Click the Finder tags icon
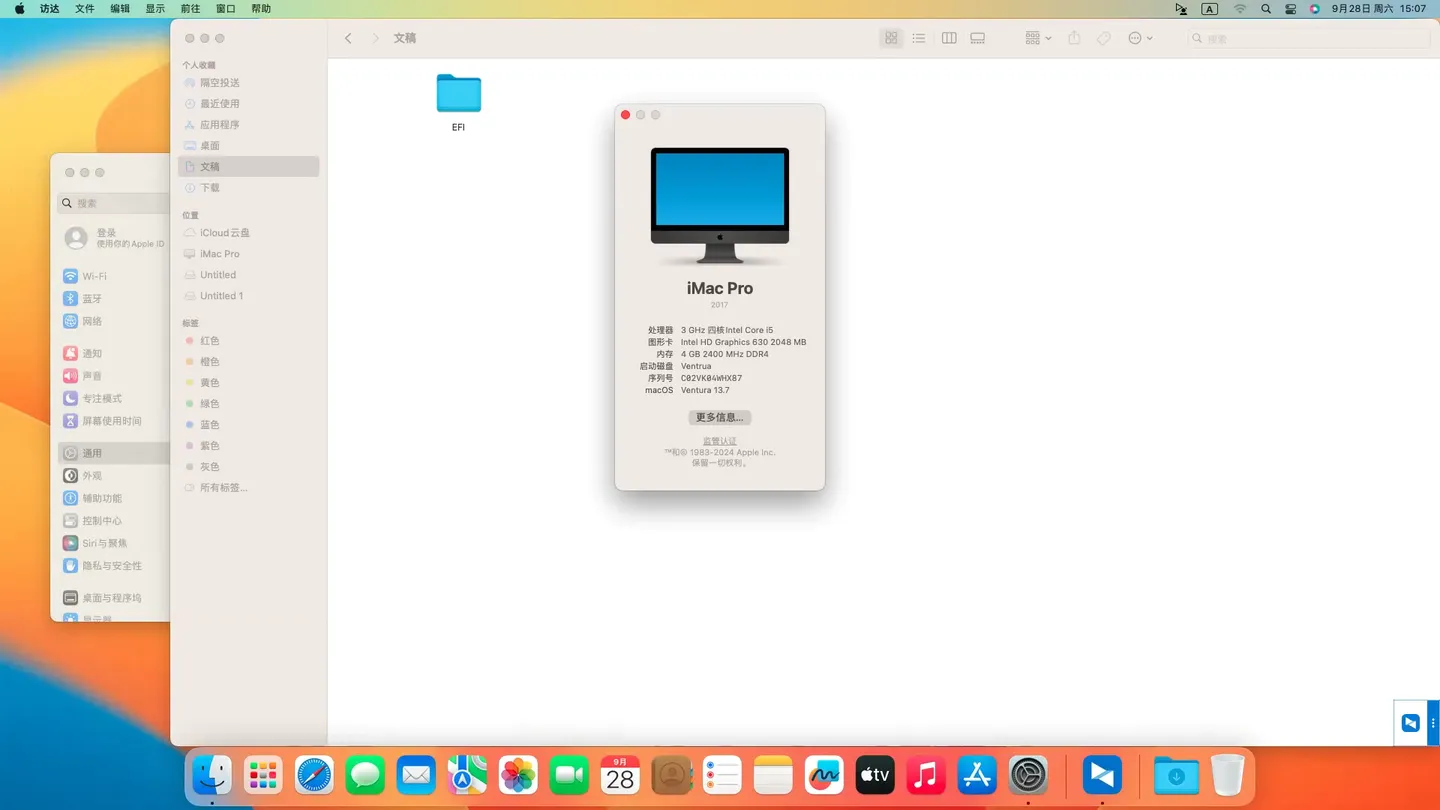 [x=1104, y=38]
